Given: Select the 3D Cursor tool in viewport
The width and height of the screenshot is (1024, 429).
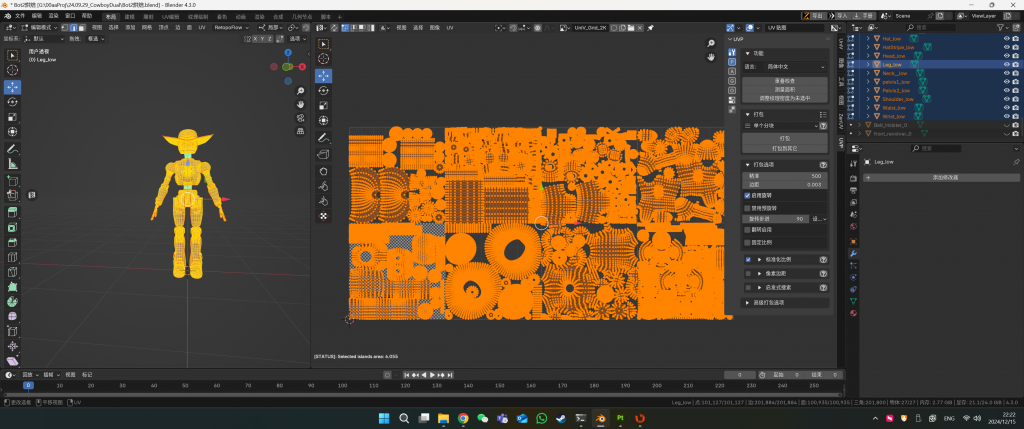Looking at the screenshot, I should (x=13, y=70).
